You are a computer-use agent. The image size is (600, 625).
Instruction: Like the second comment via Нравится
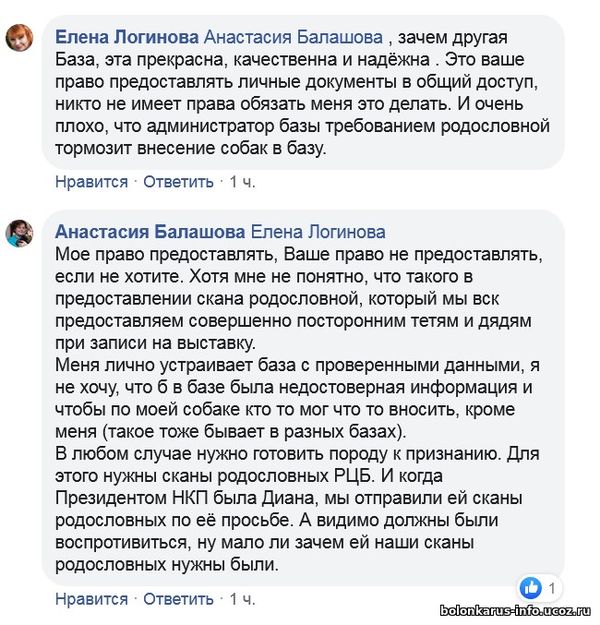pyautogui.click(x=91, y=599)
